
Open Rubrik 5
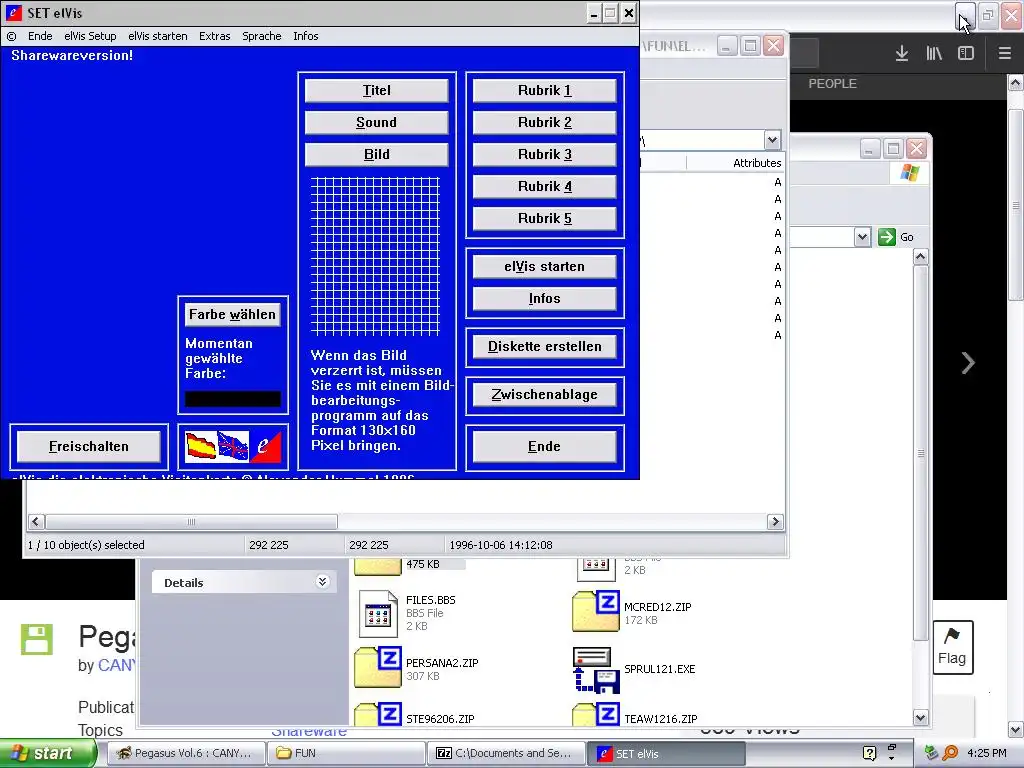544,218
